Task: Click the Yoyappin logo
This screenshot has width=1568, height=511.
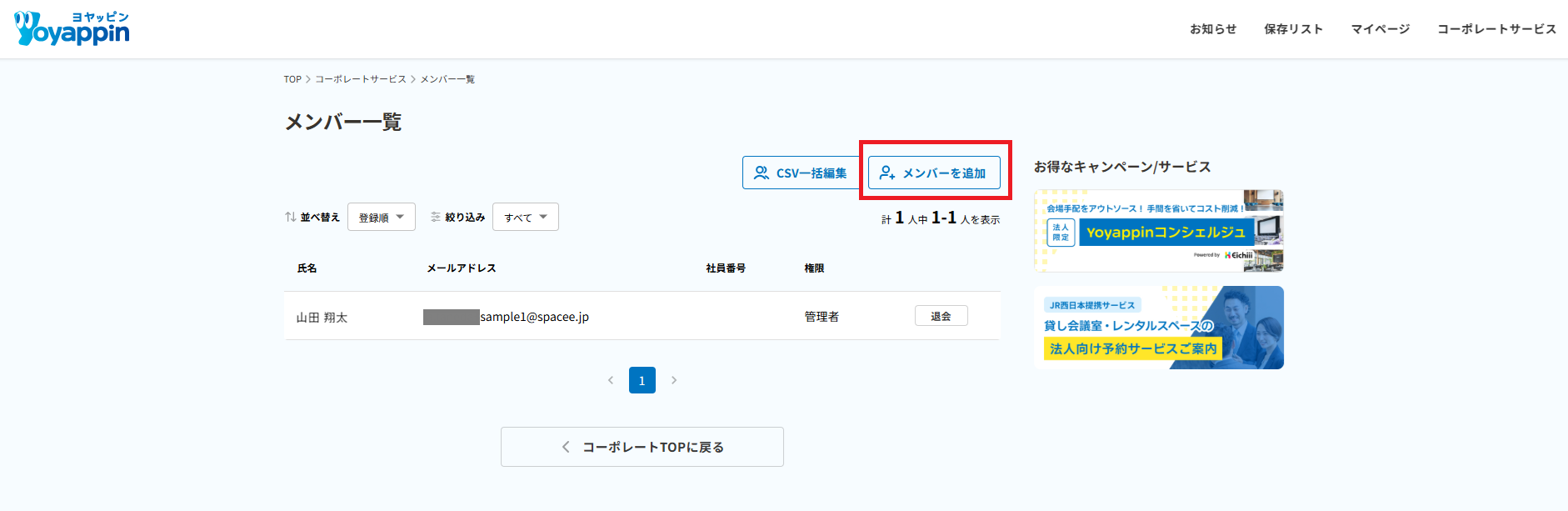Action: pos(72,29)
